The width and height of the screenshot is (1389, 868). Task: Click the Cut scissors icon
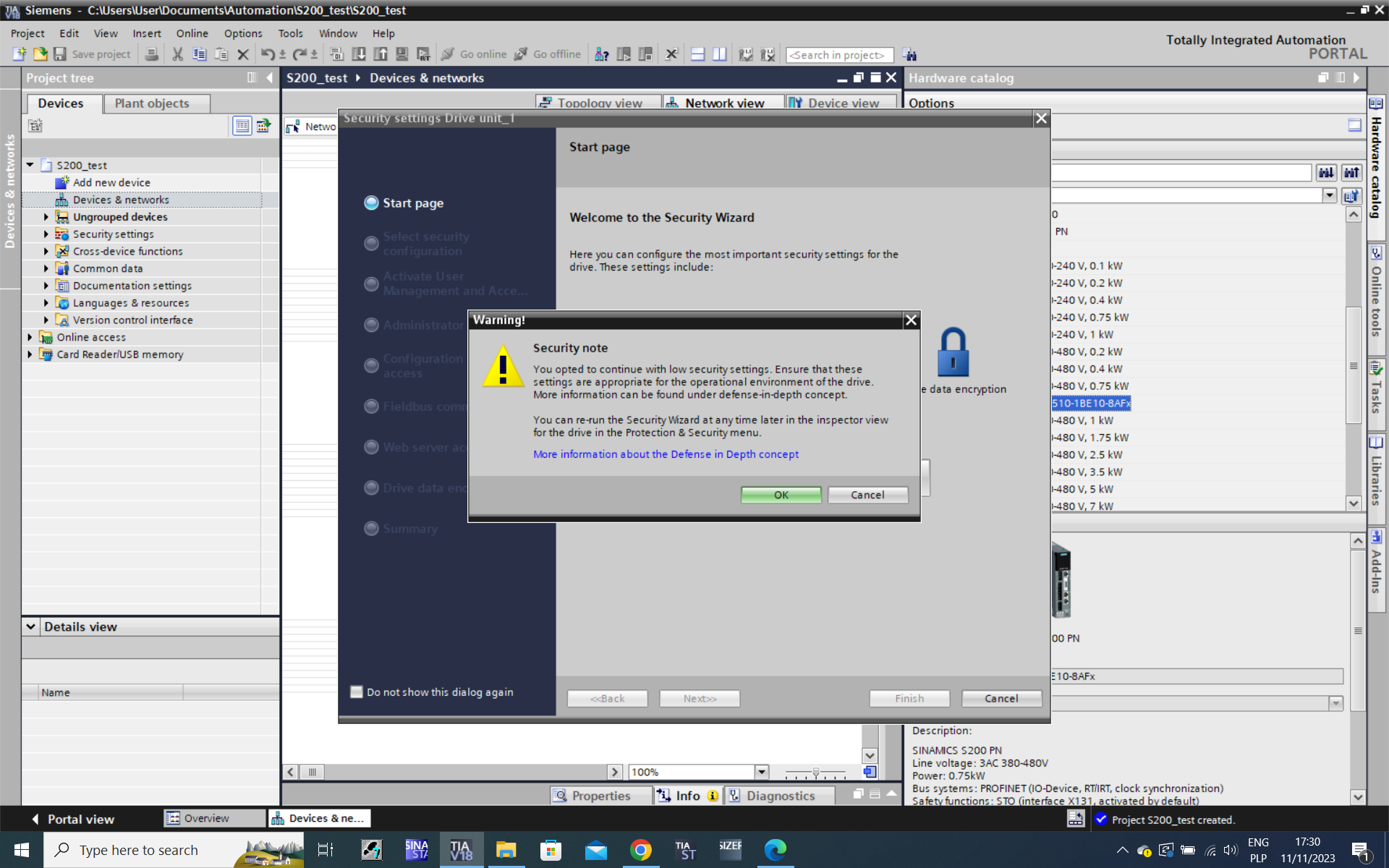[x=177, y=54]
